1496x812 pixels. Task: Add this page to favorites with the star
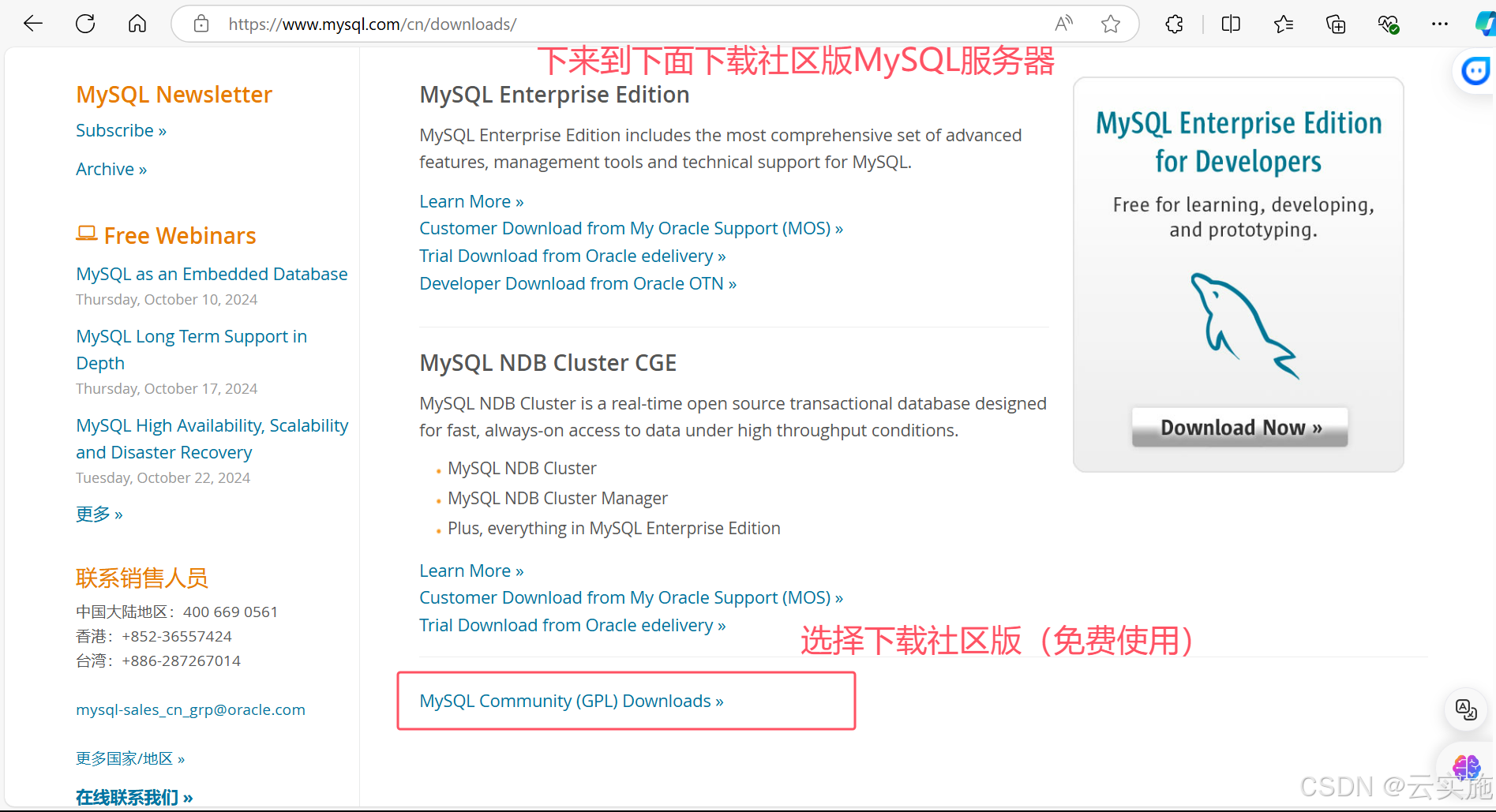1111,24
